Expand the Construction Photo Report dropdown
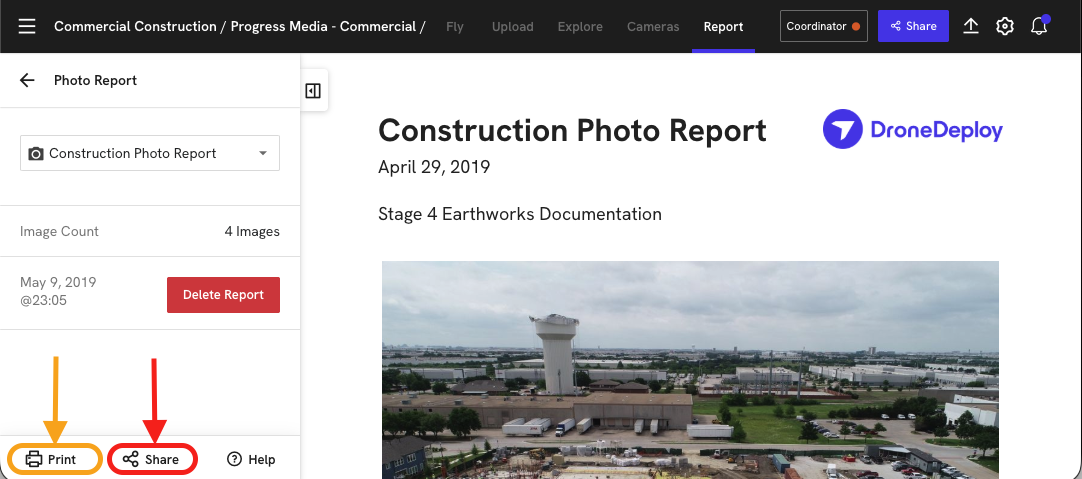 coord(150,153)
